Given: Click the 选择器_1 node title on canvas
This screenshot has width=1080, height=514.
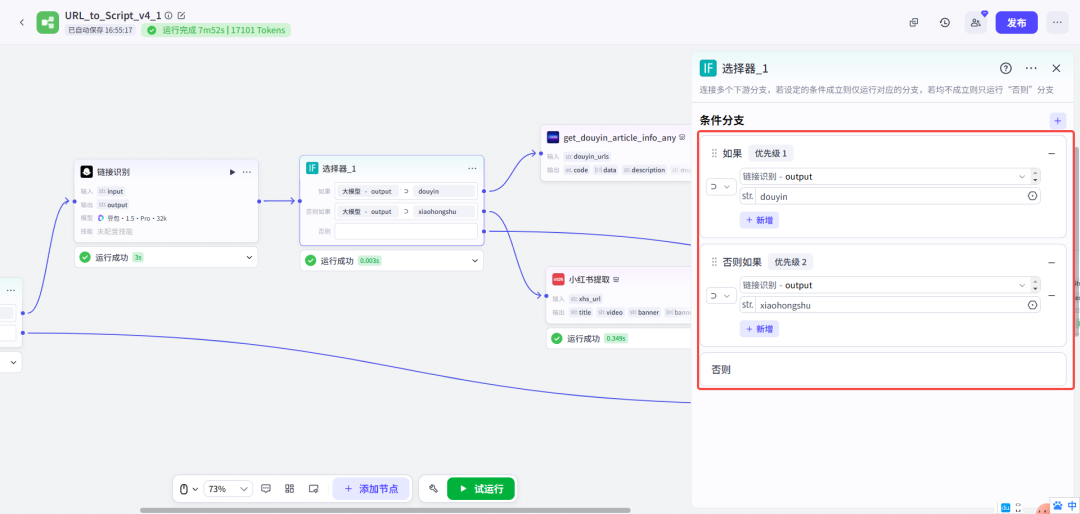Looking at the screenshot, I should pos(339,168).
